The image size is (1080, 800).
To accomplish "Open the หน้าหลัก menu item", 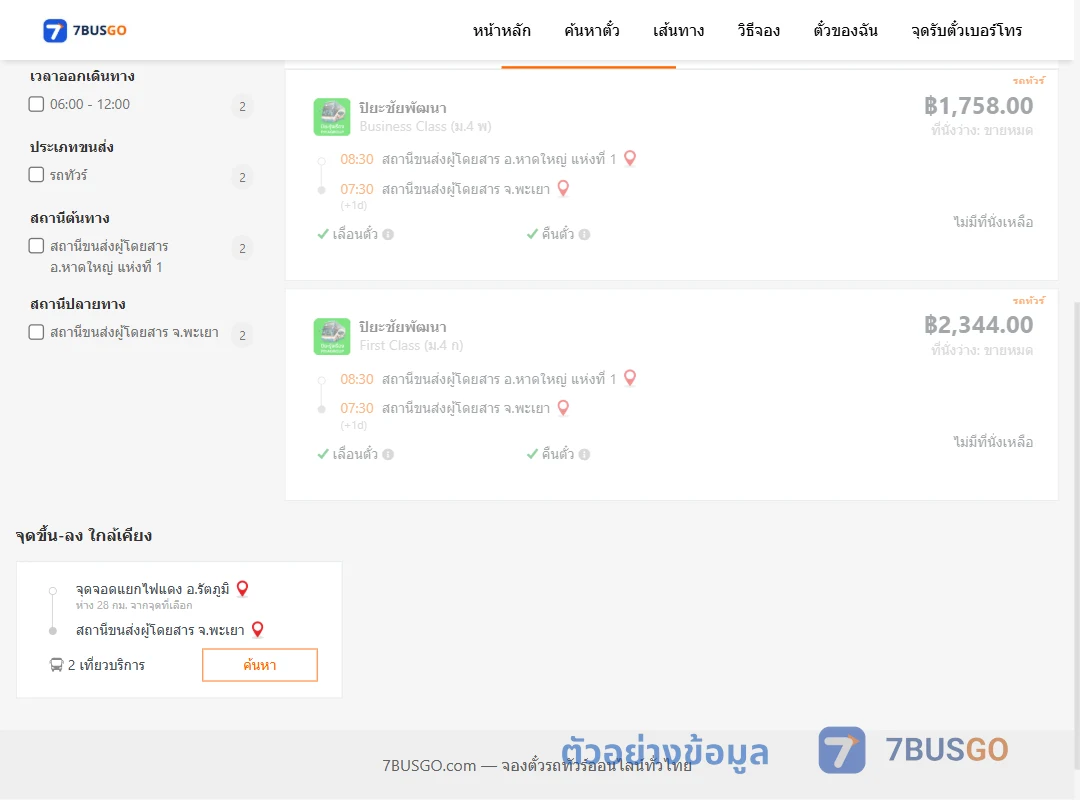I will 501,30.
